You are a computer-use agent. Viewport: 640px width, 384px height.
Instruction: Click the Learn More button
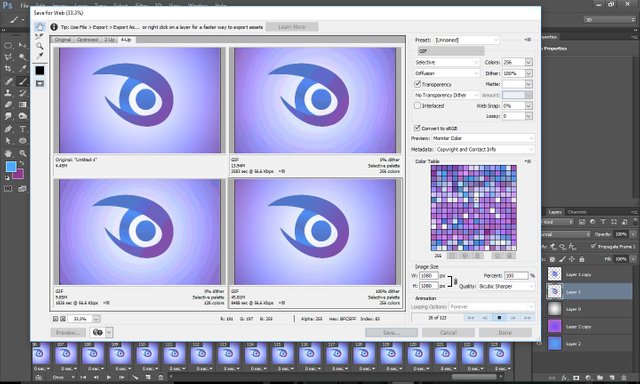[291, 27]
